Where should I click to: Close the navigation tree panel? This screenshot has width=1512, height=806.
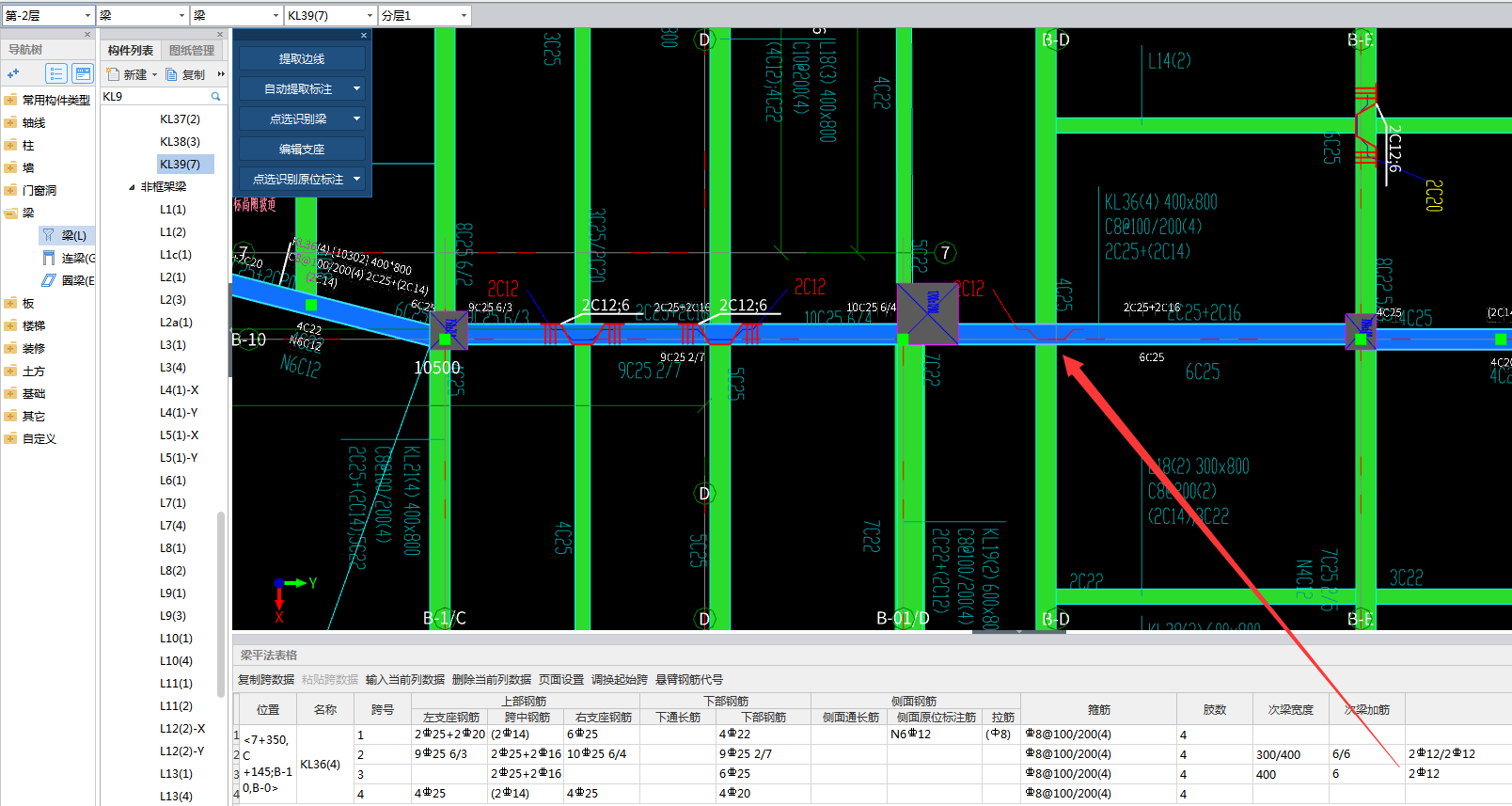coord(87,35)
